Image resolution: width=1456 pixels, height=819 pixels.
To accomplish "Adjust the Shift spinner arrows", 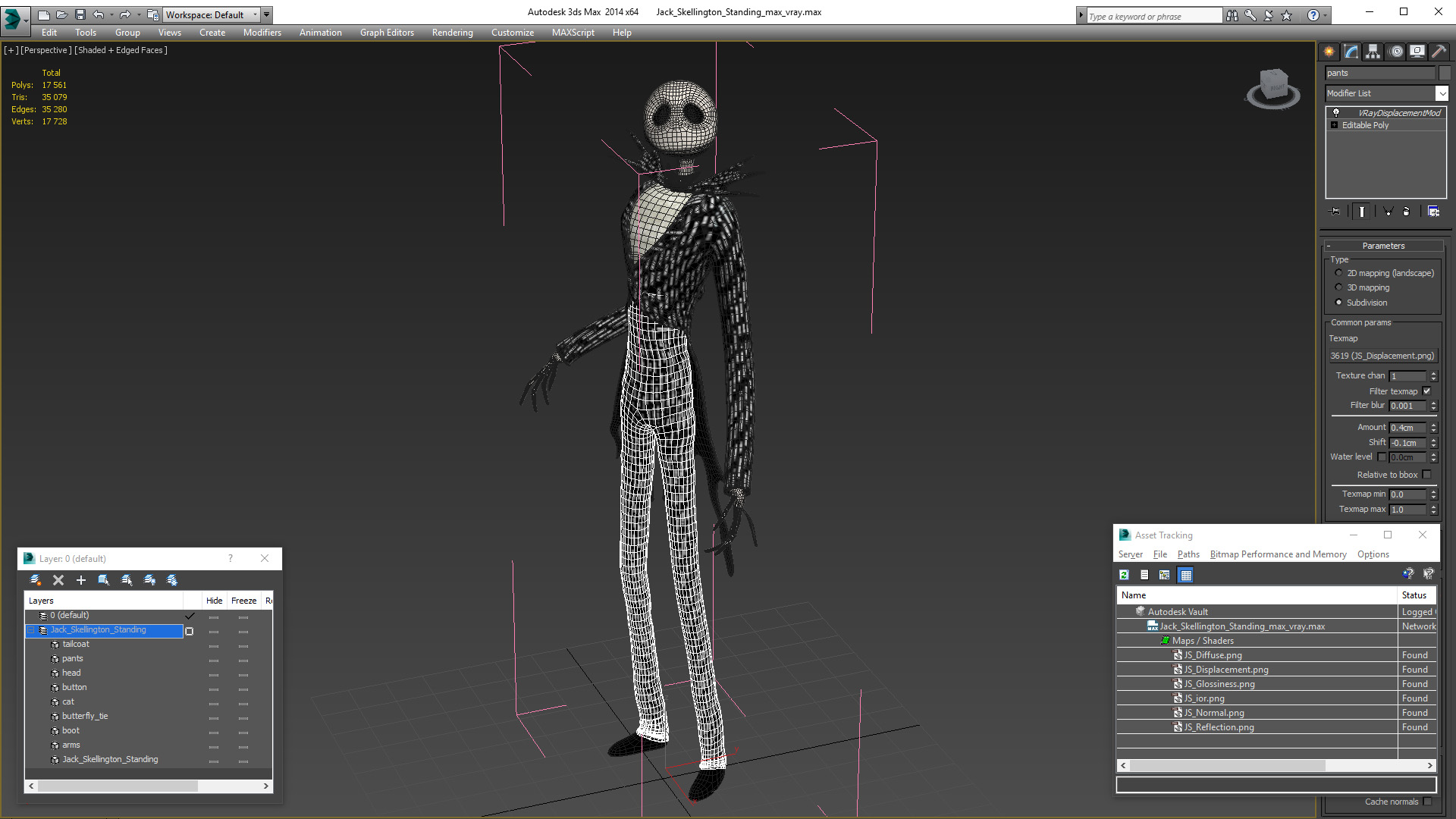I will (x=1433, y=443).
